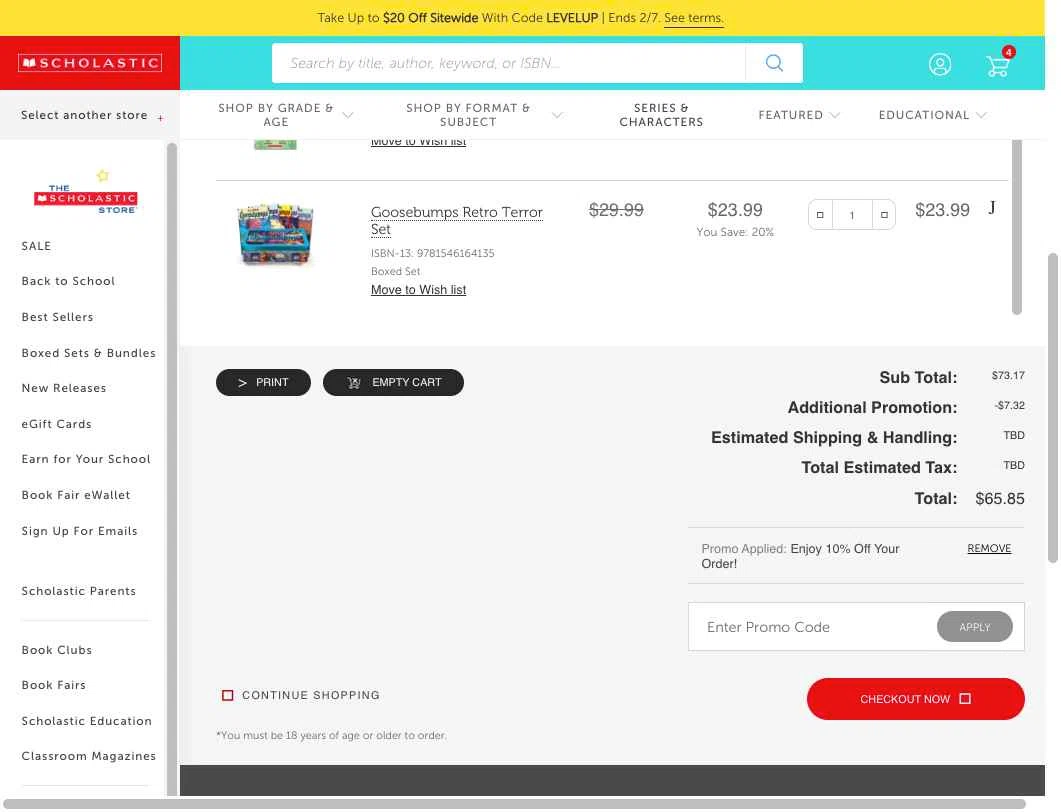This screenshot has width=1061, height=812.
Task: Click the Enter Promo Code field
Action: click(812, 627)
